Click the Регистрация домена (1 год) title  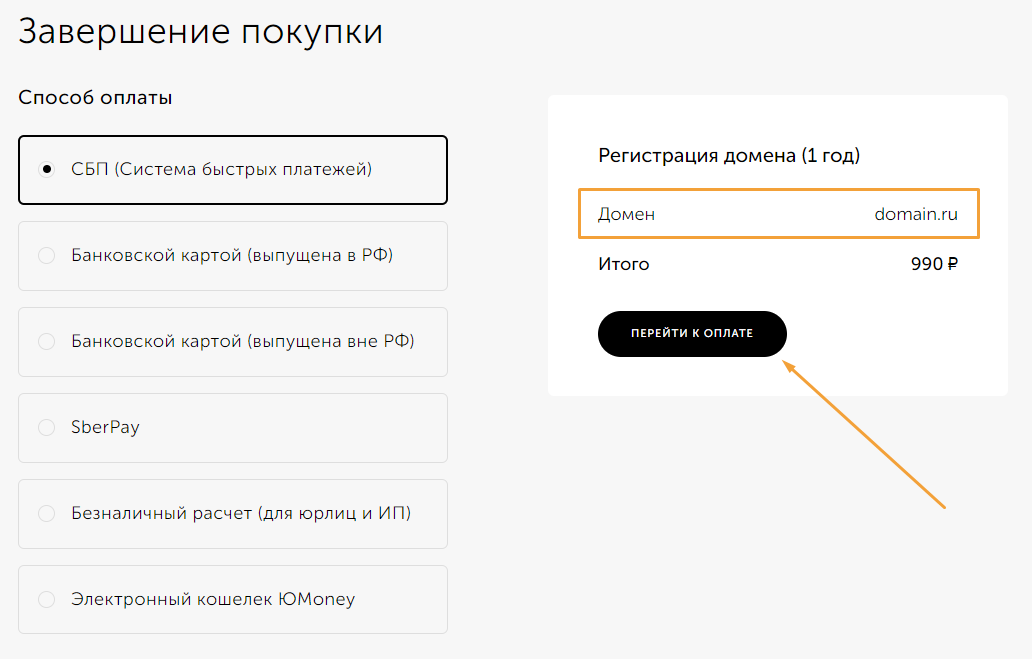729,155
